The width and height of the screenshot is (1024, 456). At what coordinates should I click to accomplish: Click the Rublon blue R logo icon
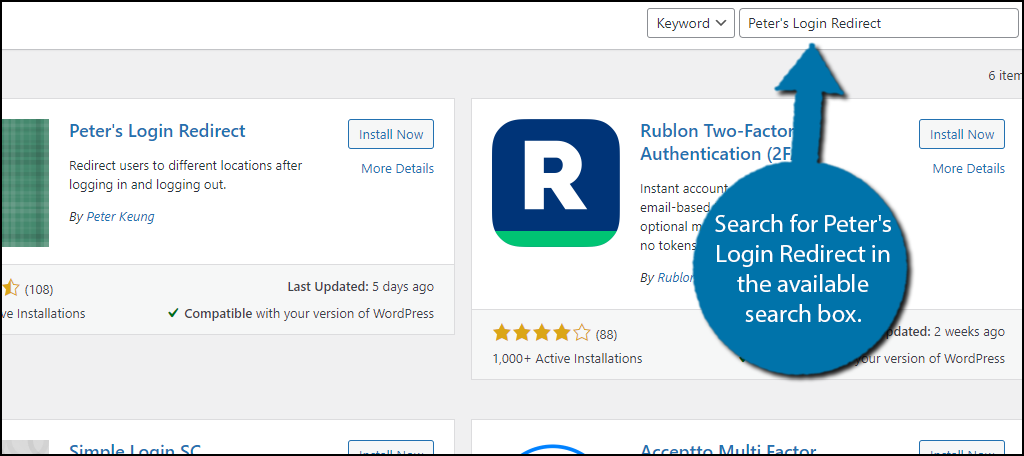click(556, 183)
